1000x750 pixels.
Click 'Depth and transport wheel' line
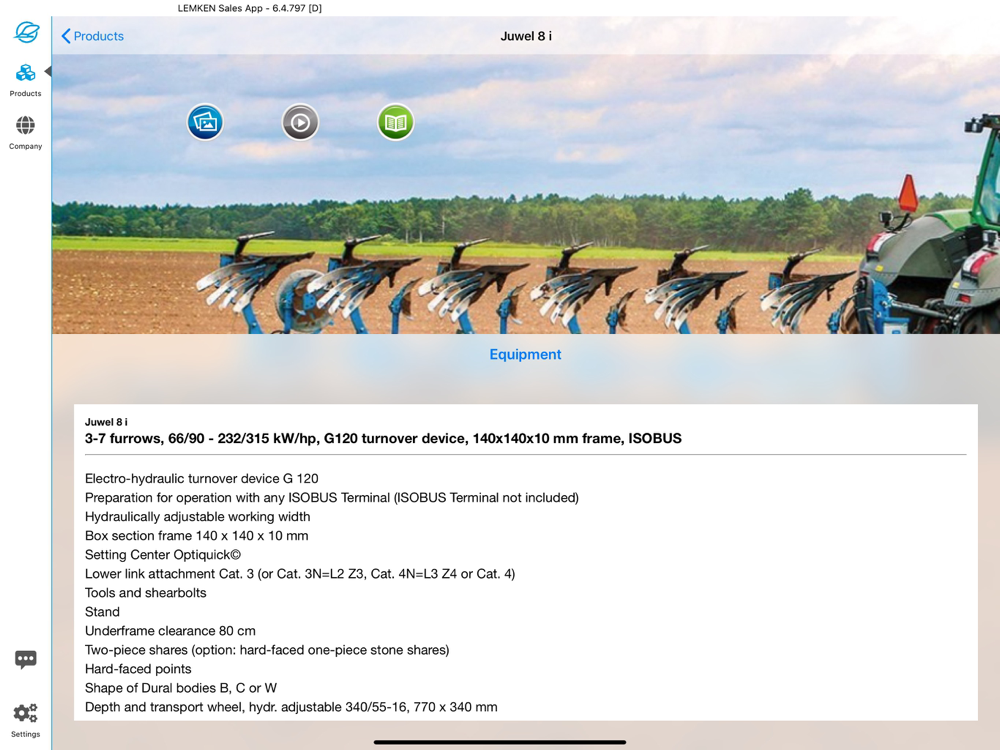pos(291,707)
